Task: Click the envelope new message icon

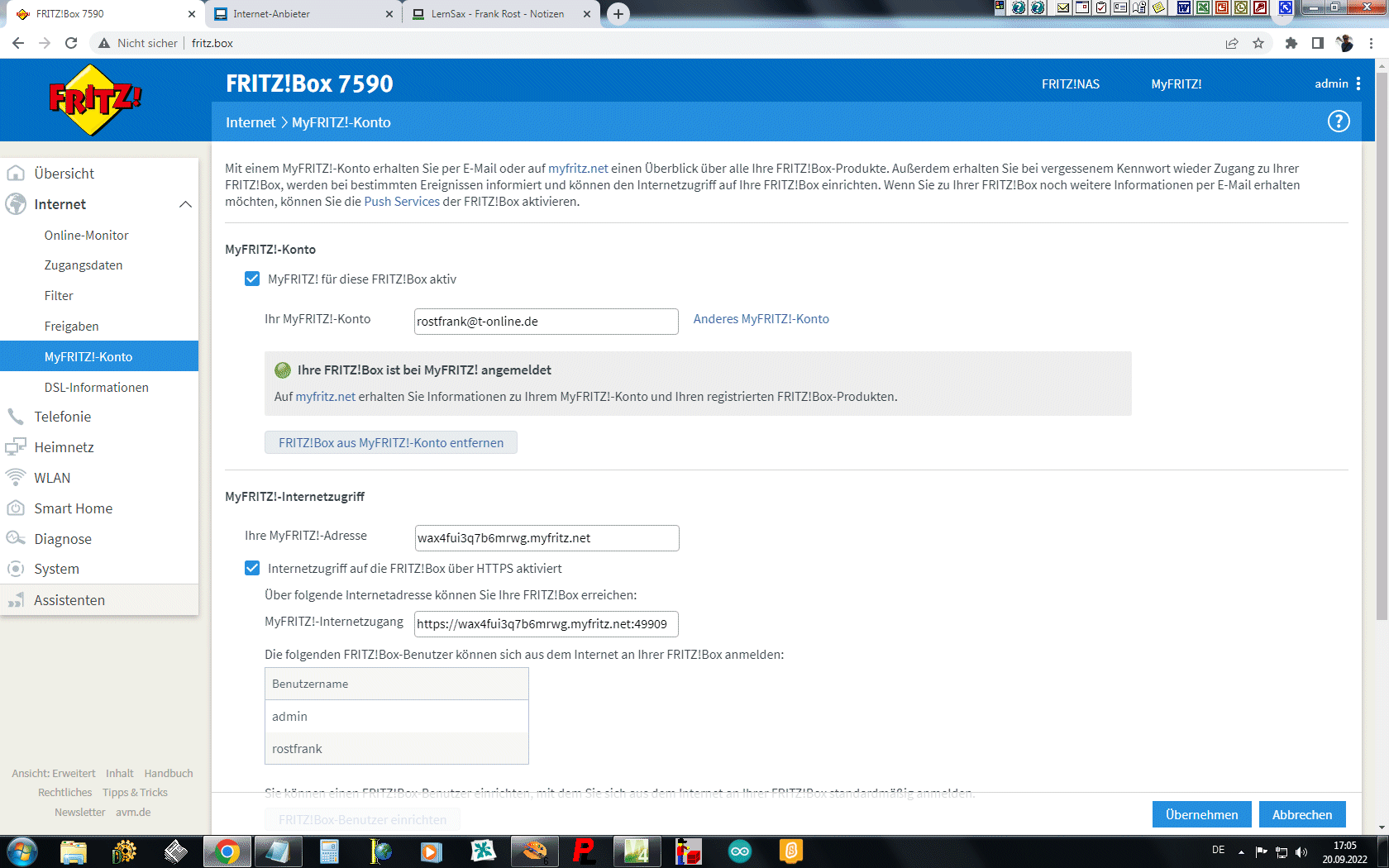Action: coord(1063,7)
